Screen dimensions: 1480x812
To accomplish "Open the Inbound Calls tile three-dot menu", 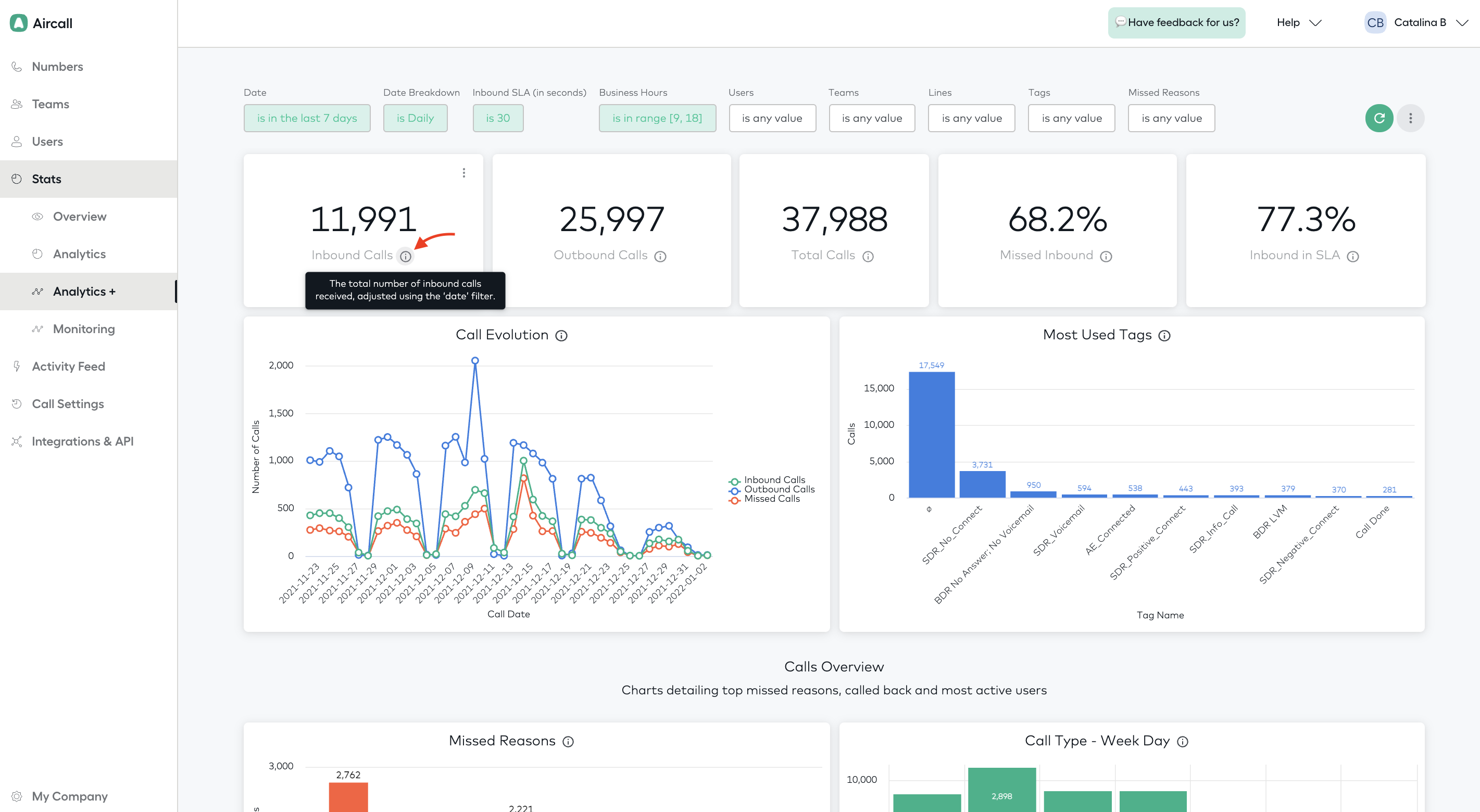I will click(463, 173).
